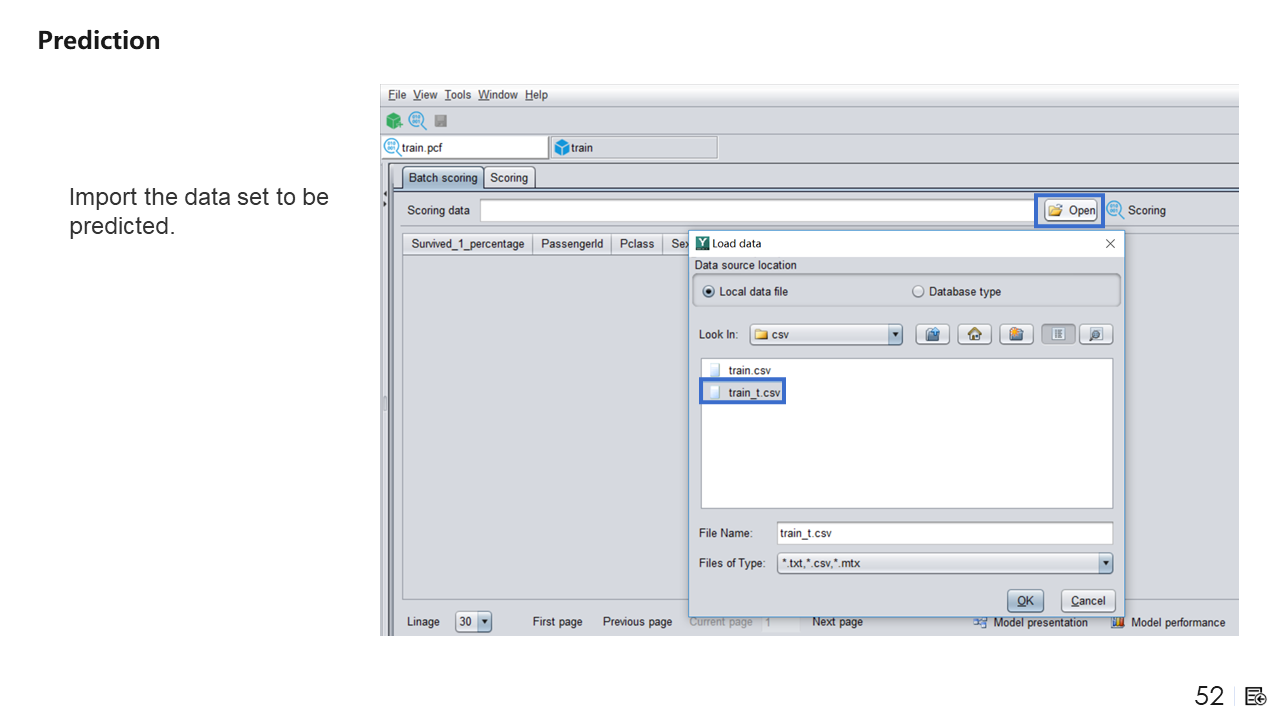Screen dimensions: 1280x720
Task: Confirm file selection with OK button
Action: pos(1025,601)
